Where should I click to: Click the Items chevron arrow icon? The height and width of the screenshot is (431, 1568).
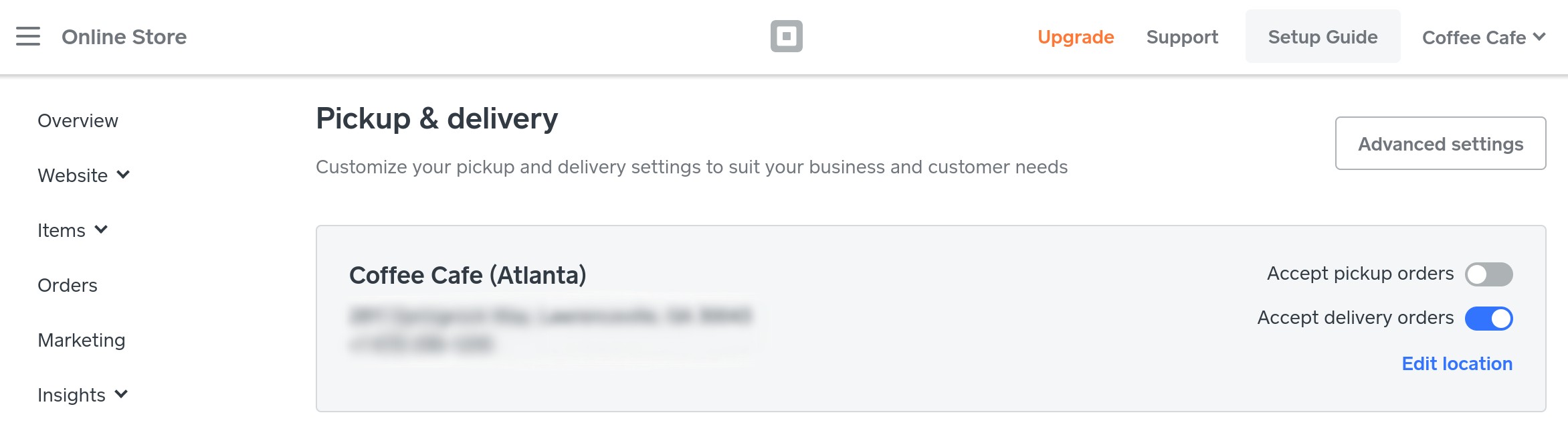click(101, 230)
